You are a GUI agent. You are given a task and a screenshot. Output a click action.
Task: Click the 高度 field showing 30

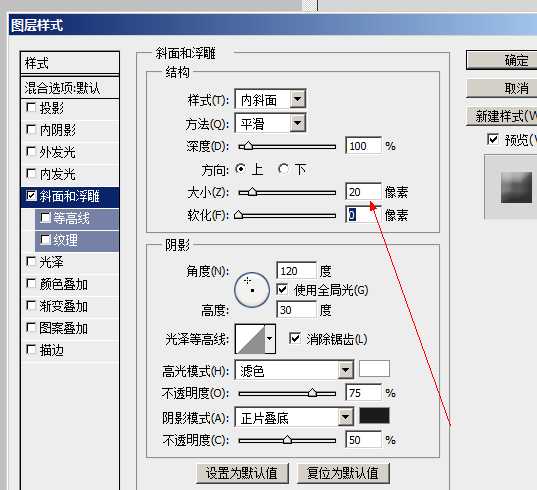click(x=296, y=310)
